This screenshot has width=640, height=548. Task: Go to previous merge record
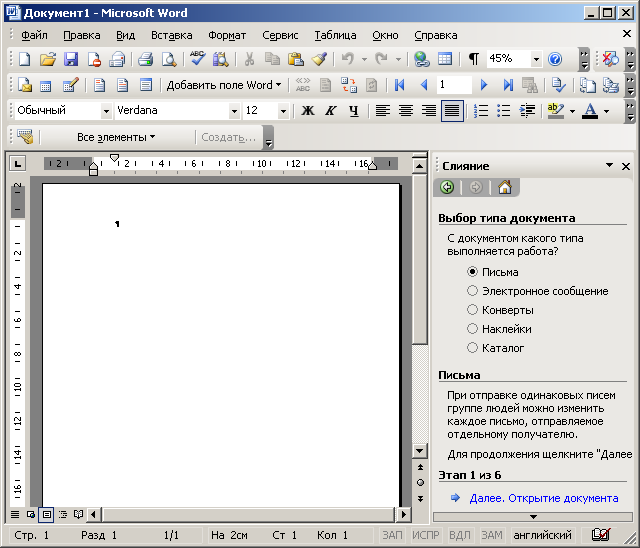424,85
